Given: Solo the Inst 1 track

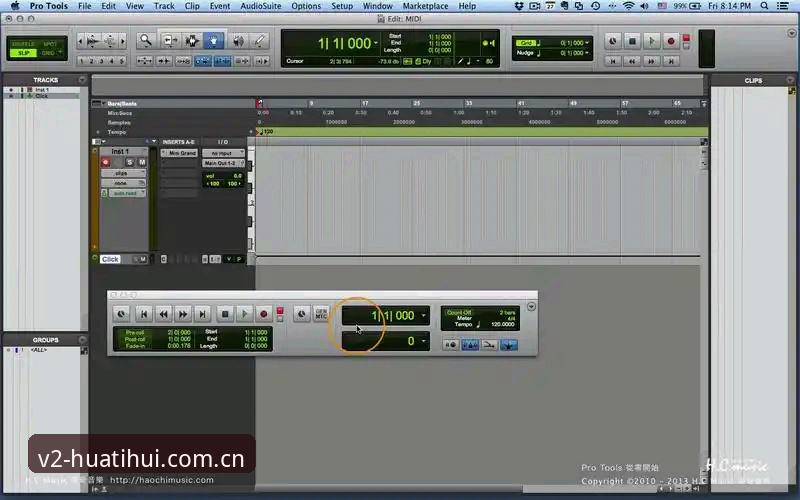Looking at the screenshot, I should coord(130,162).
